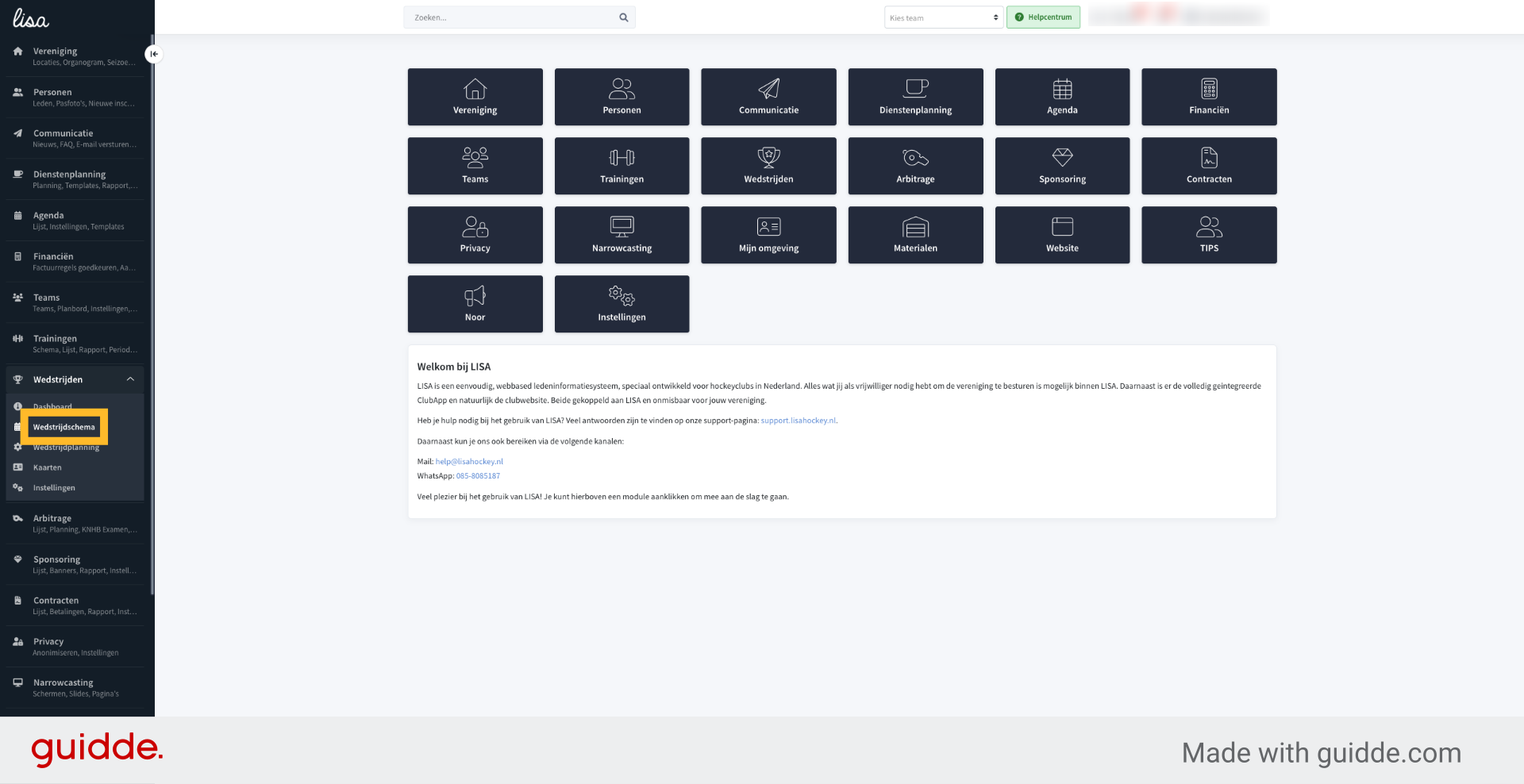This screenshot has height=784, width=1524.
Task: Open the Agenda calendar tile
Action: [x=1062, y=97]
